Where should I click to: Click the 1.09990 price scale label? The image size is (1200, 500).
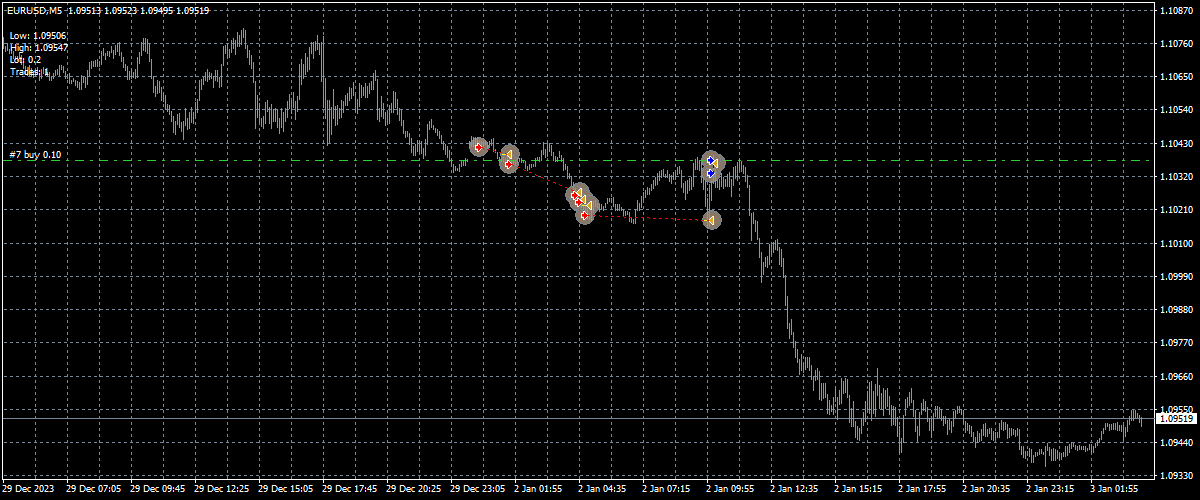click(1177, 276)
